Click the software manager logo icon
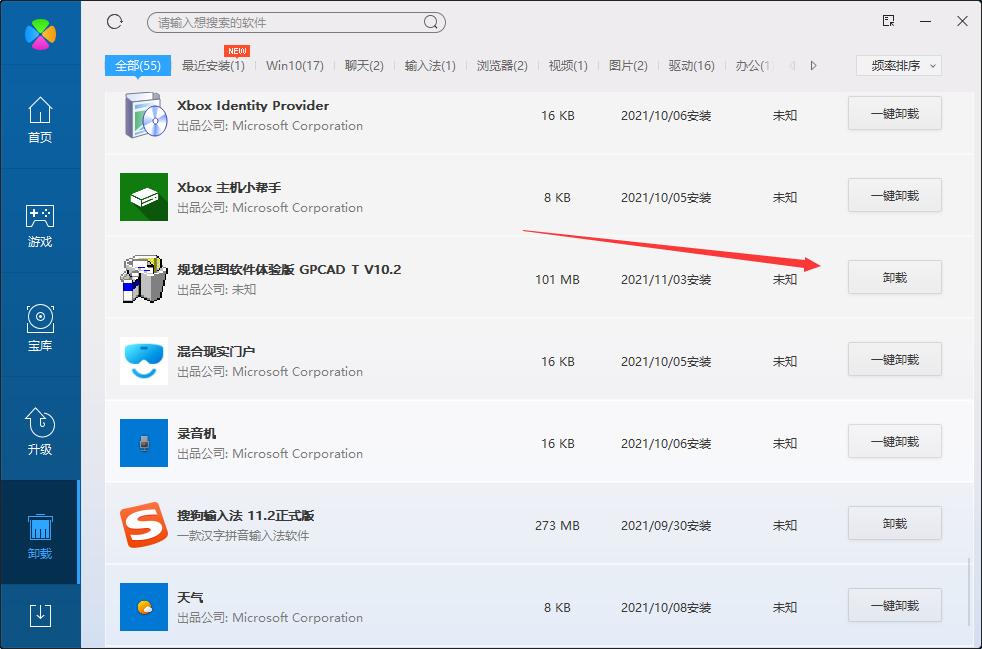982x649 pixels. coord(41,33)
